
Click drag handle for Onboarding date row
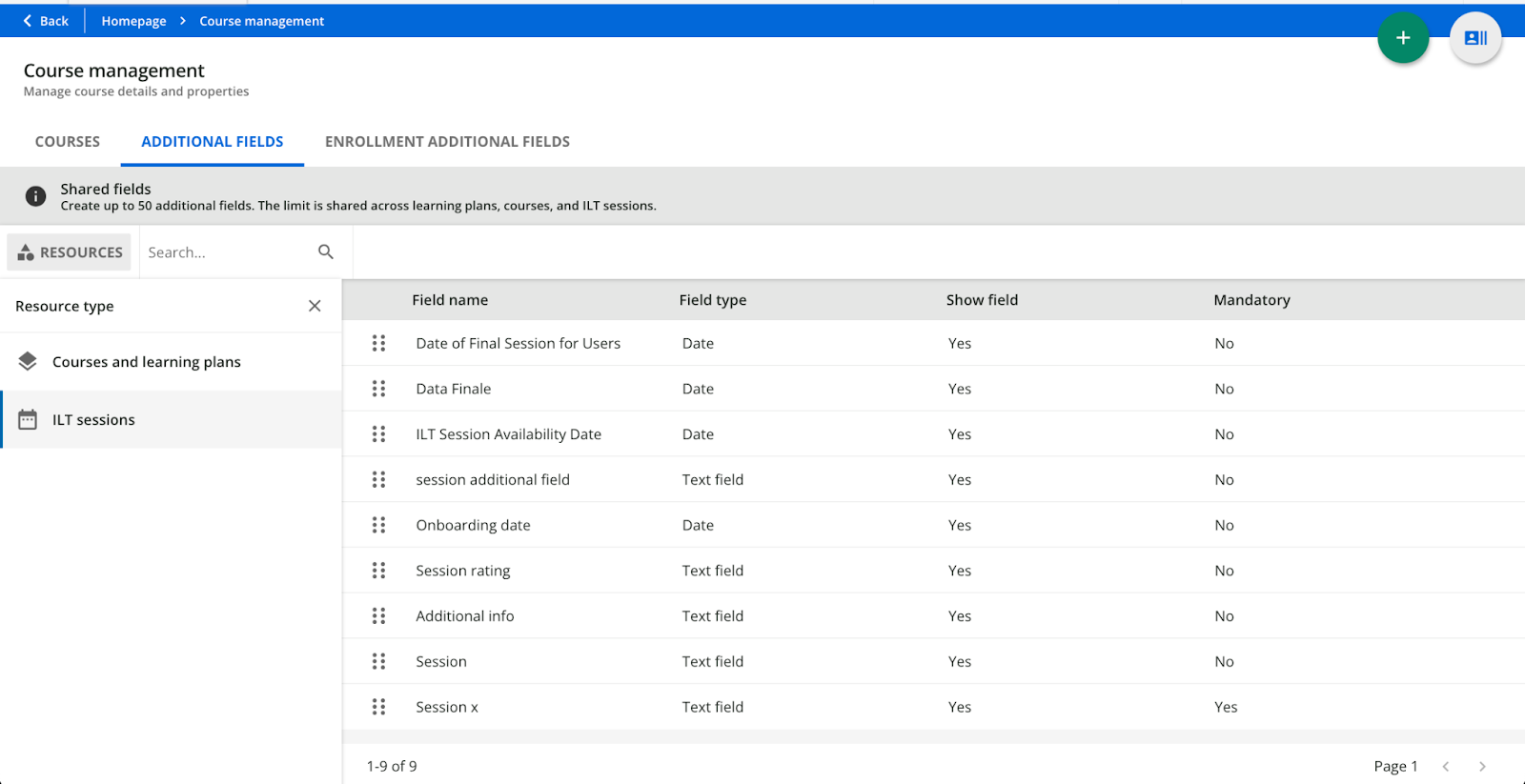point(378,525)
